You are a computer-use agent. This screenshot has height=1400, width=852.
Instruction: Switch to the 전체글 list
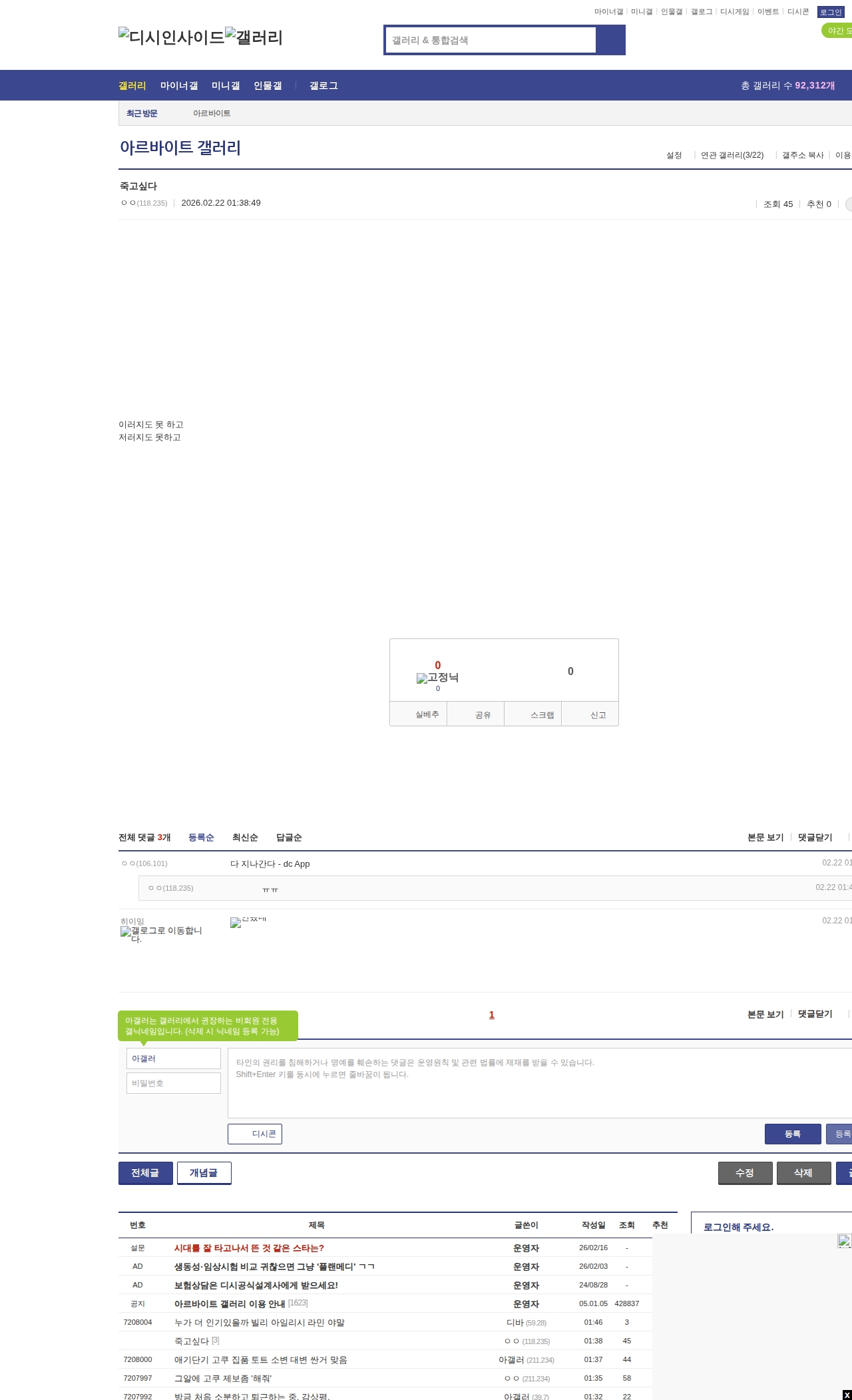pyautogui.click(x=146, y=1173)
